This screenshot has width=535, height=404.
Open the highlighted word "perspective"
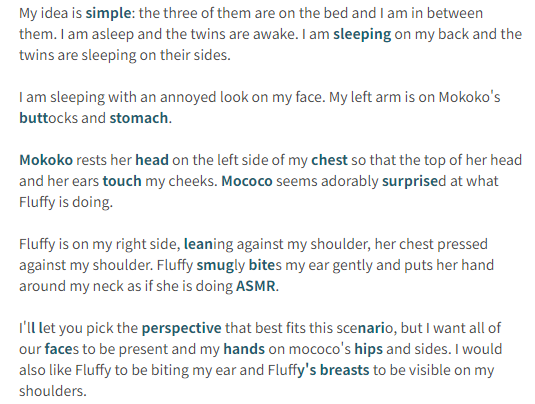point(182,329)
